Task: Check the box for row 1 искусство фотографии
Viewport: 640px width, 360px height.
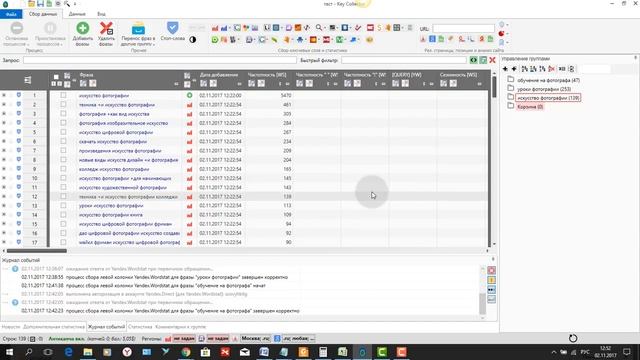Action: [63, 95]
